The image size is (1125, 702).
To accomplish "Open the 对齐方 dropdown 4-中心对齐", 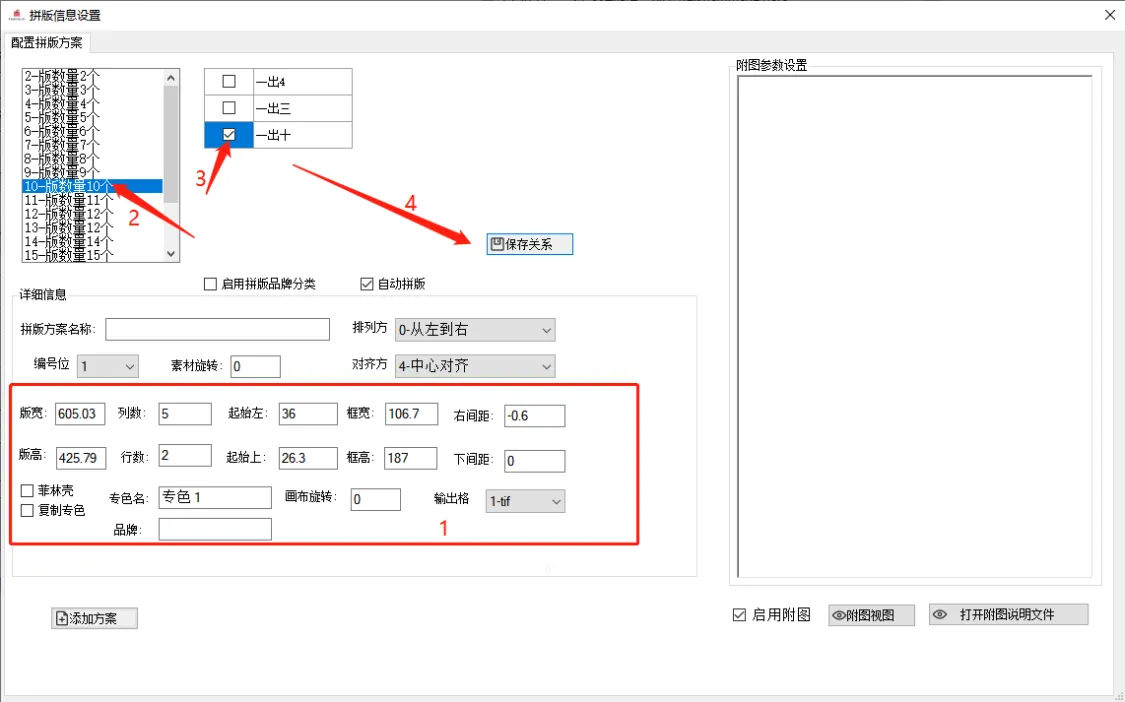I will 475,366.
